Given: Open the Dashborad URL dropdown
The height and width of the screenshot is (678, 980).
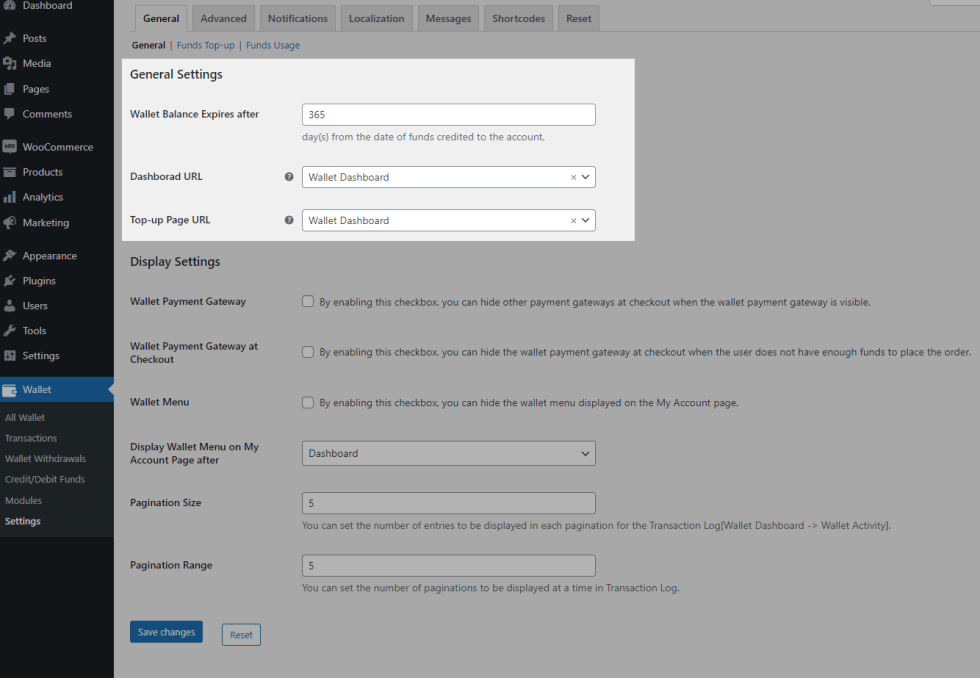Looking at the screenshot, I should coord(448,177).
